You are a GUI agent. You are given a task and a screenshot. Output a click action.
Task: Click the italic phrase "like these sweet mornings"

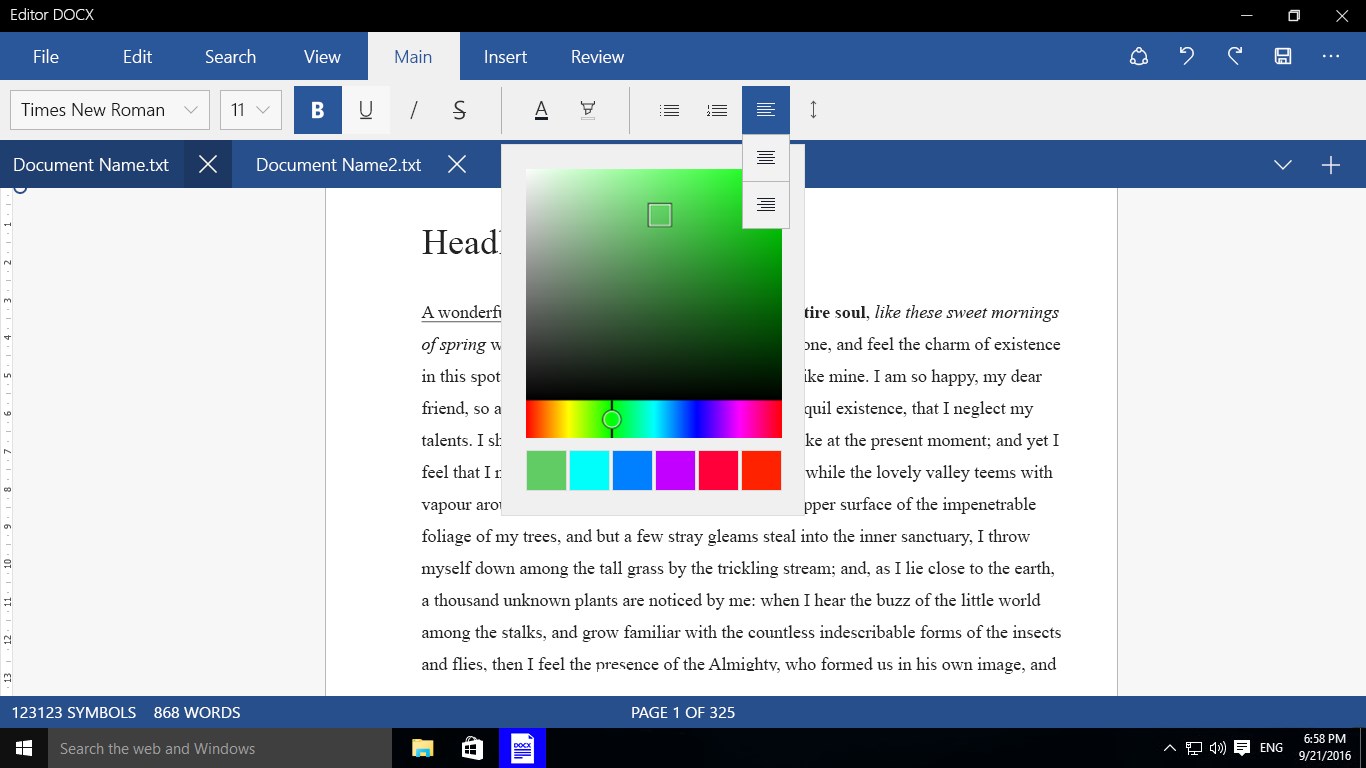pyautogui.click(x=966, y=312)
